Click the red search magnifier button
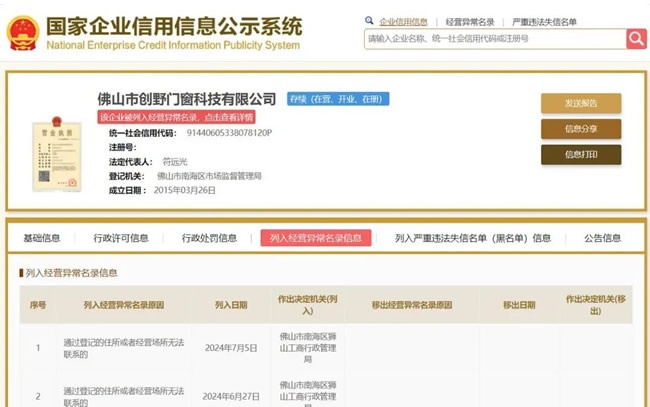Image resolution: width=650 pixels, height=407 pixels. coord(636,39)
